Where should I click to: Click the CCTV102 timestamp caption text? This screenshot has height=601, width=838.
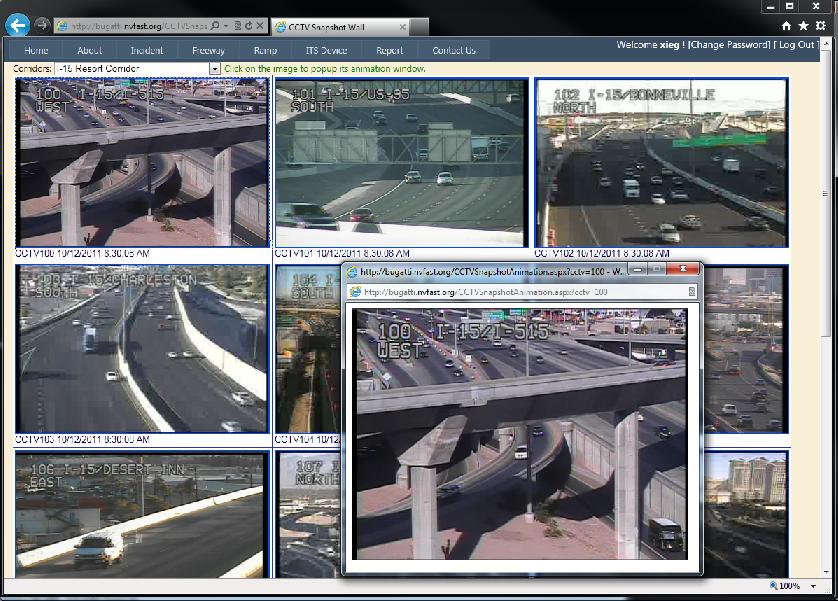tap(602, 253)
